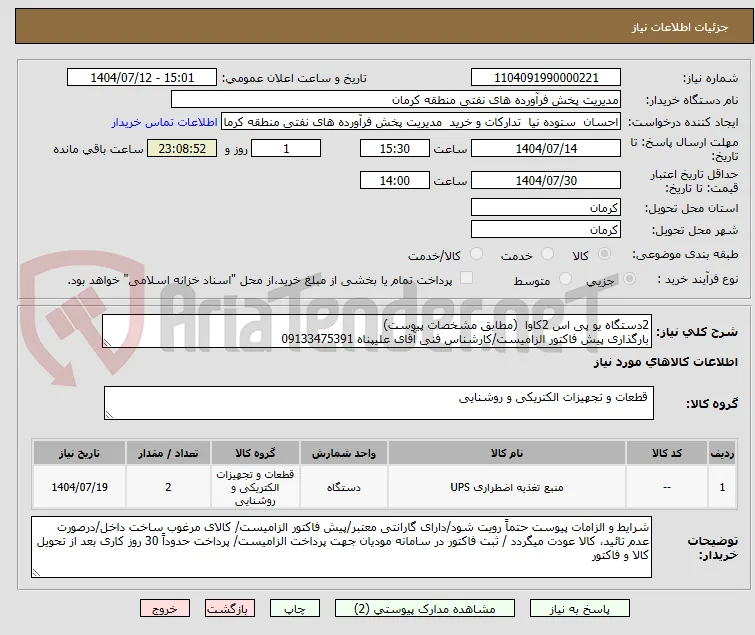Select the خدمت radio button
755x635 pixels.
point(547,254)
